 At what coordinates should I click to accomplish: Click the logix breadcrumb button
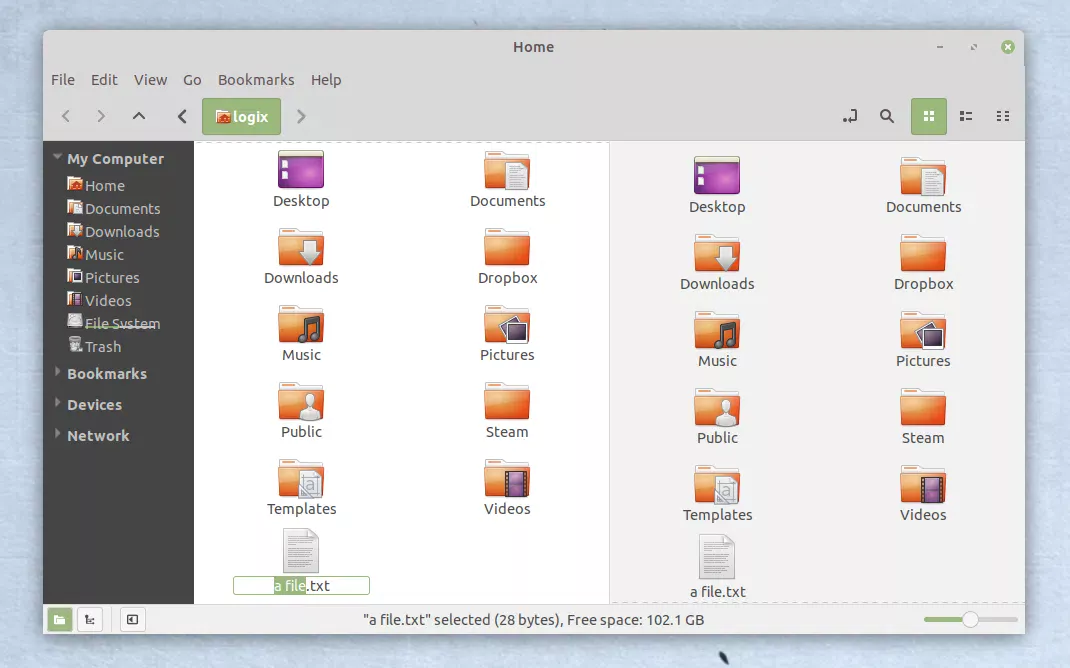[241, 116]
